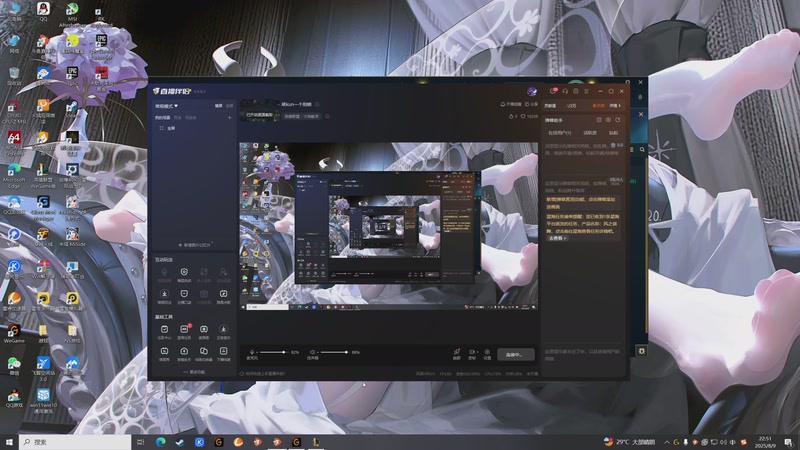Open the 弹幕助手 settings gear icon
This screenshot has width=800, height=450.
click(608, 120)
